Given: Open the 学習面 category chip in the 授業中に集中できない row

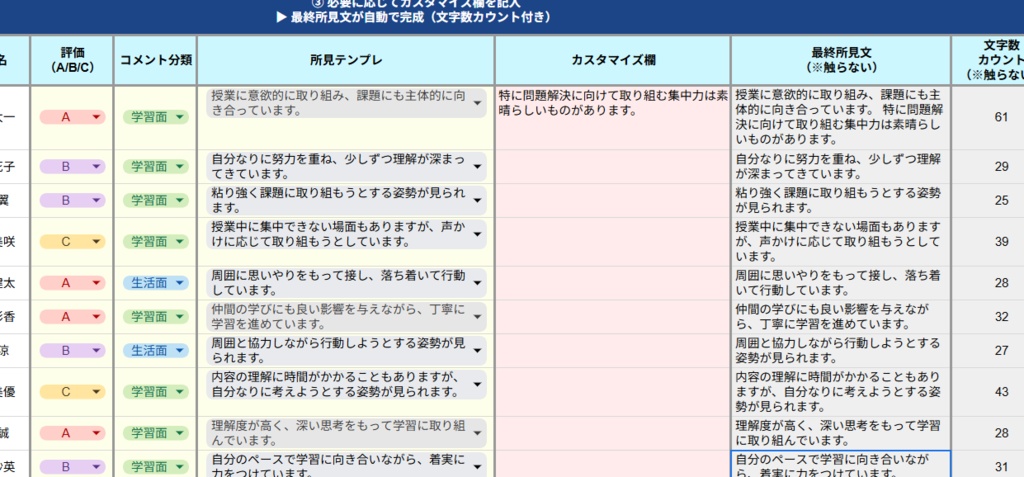Looking at the screenshot, I should click(x=155, y=242).
